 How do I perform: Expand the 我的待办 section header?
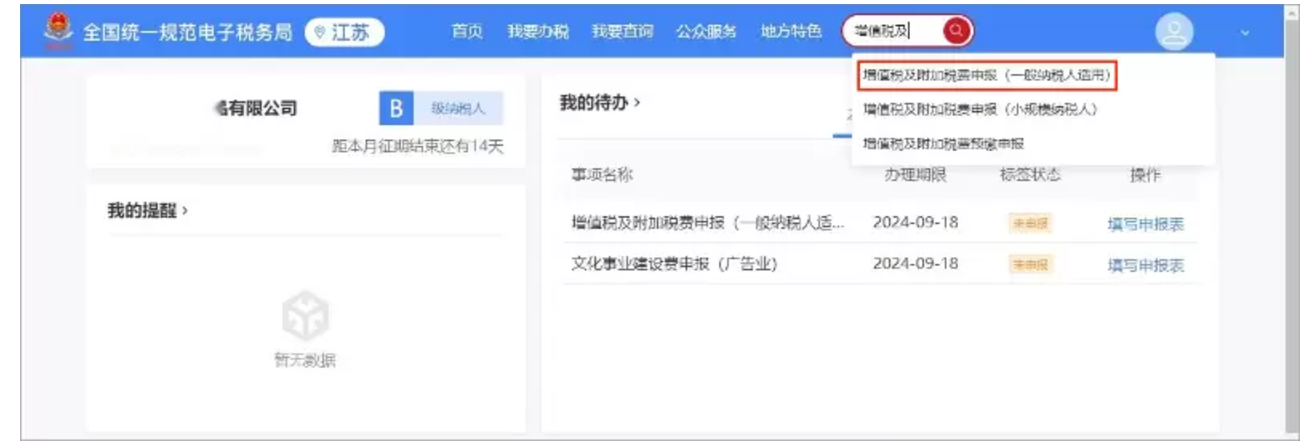[x=600, y=103]
